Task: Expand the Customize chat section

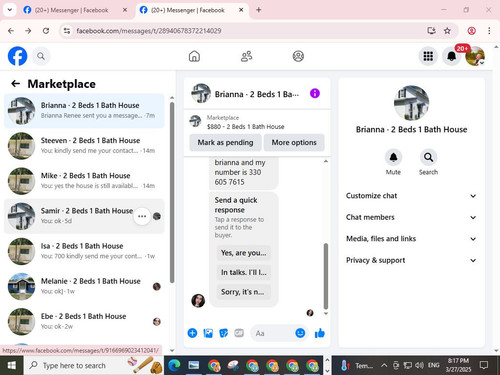Action: [411, 196]
